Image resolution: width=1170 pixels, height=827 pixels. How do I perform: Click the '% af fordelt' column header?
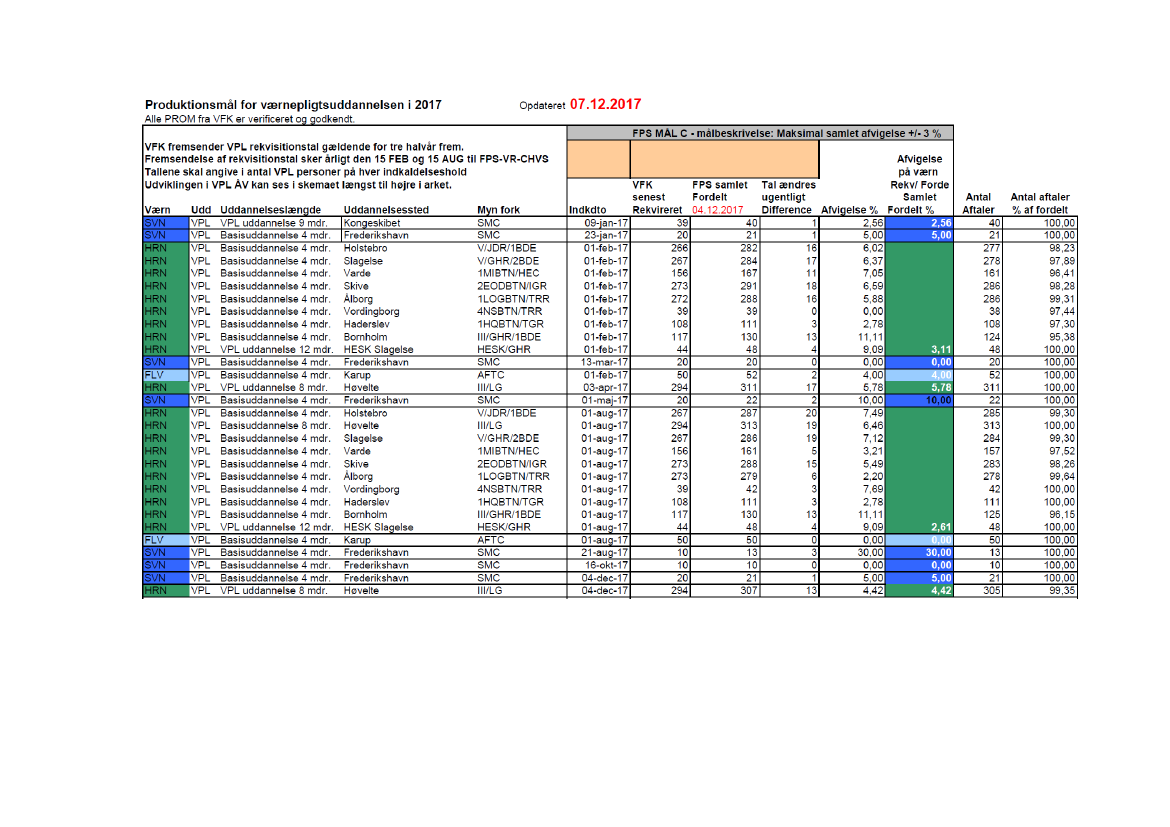[1040, 210]
